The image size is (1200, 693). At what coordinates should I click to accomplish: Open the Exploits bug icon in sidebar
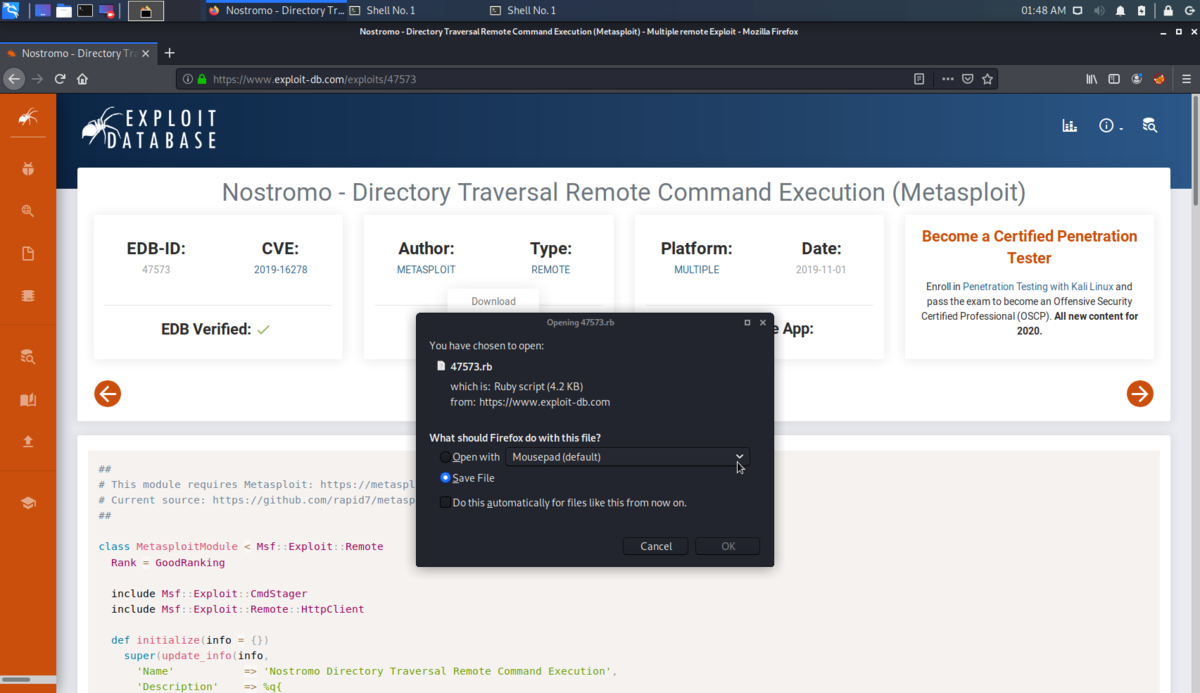[x=28, y=169]
